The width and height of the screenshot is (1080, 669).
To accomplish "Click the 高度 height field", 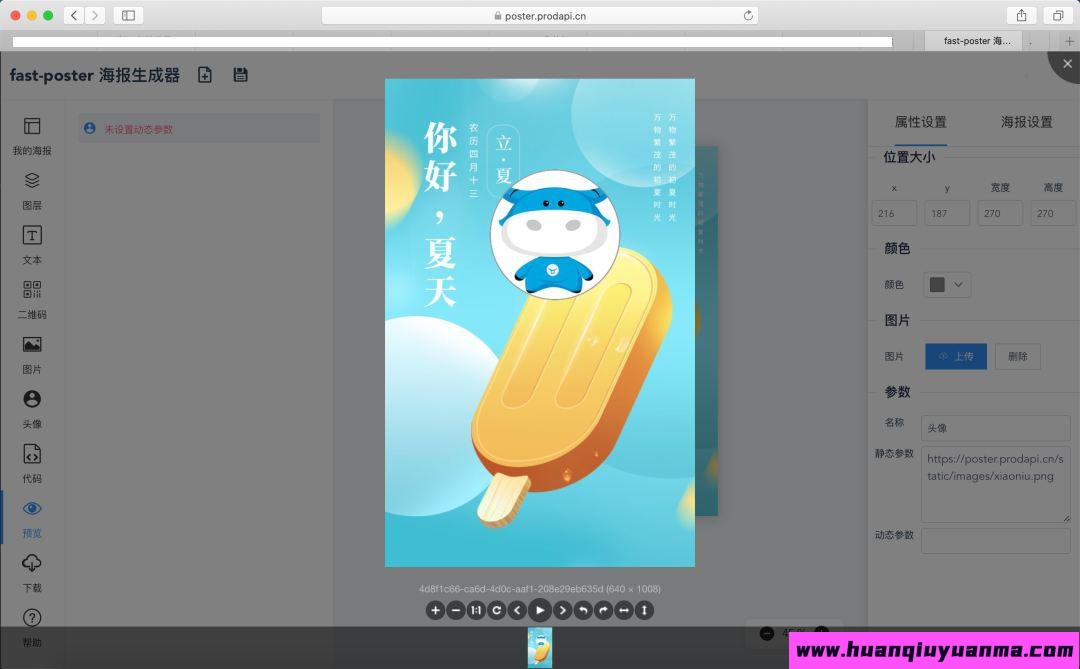I will [x=1053, y=213].
